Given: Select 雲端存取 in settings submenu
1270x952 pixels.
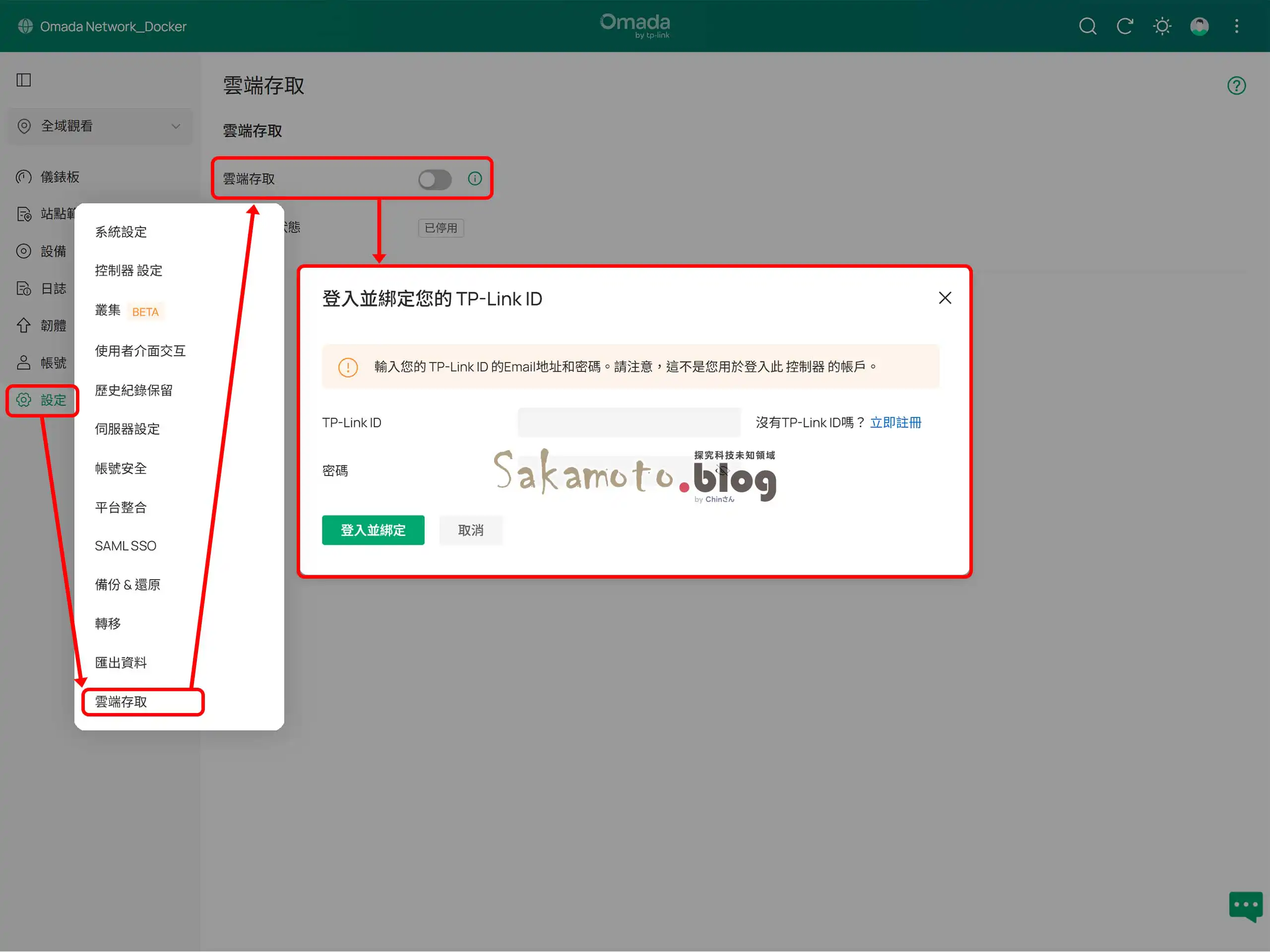Looking at the screenshot, I should [x=121, y=702].
